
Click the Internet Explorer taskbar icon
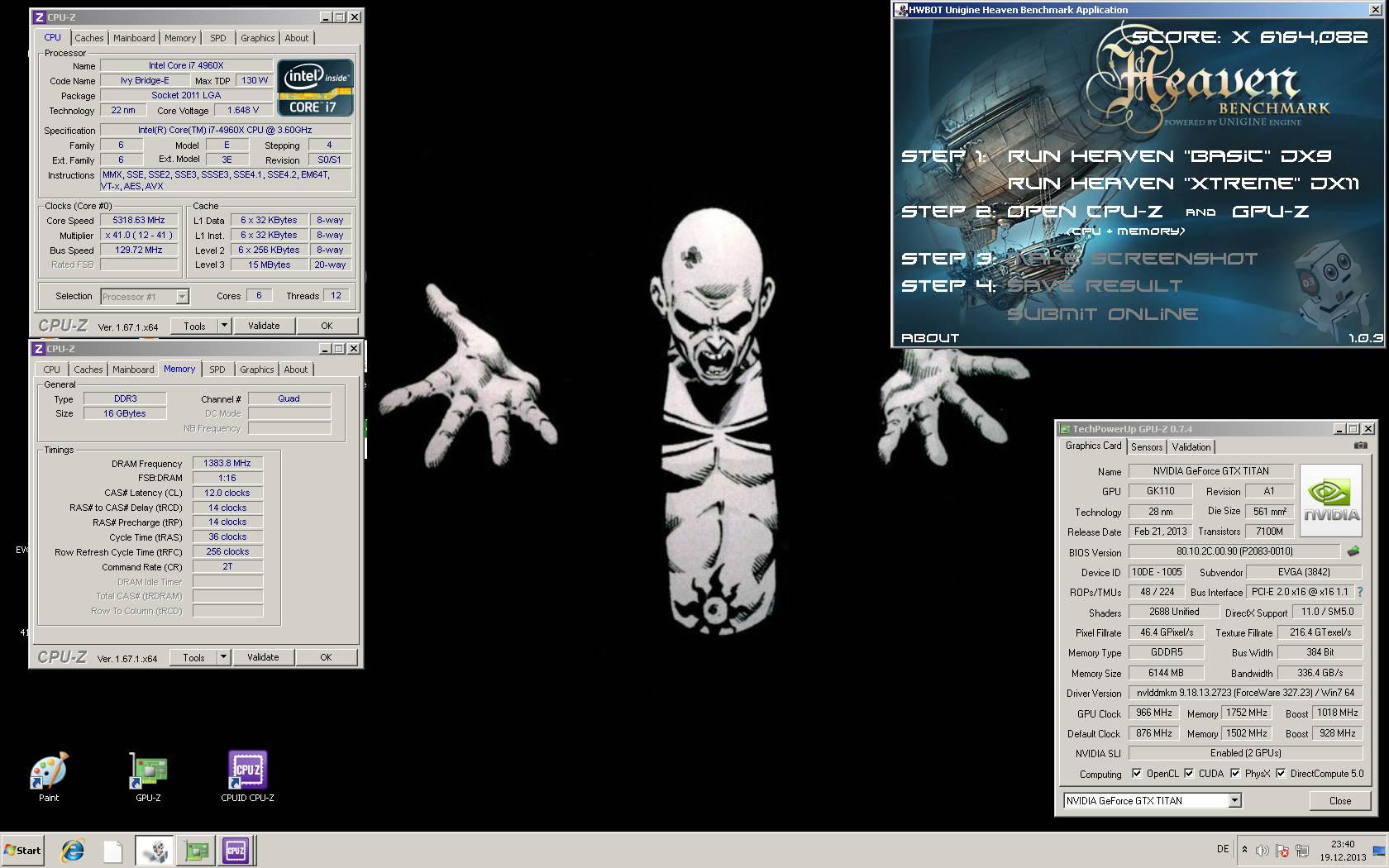pyautogui.click(x=73, y=850)
